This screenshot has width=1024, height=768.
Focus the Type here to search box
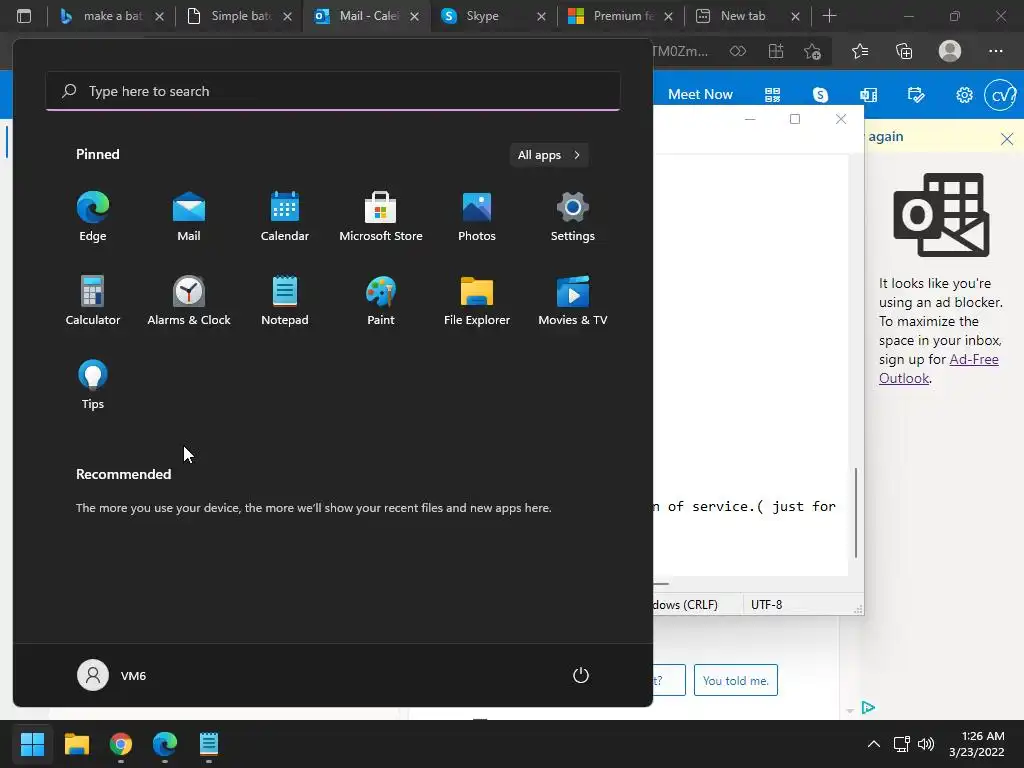click(x=333, y=91)
